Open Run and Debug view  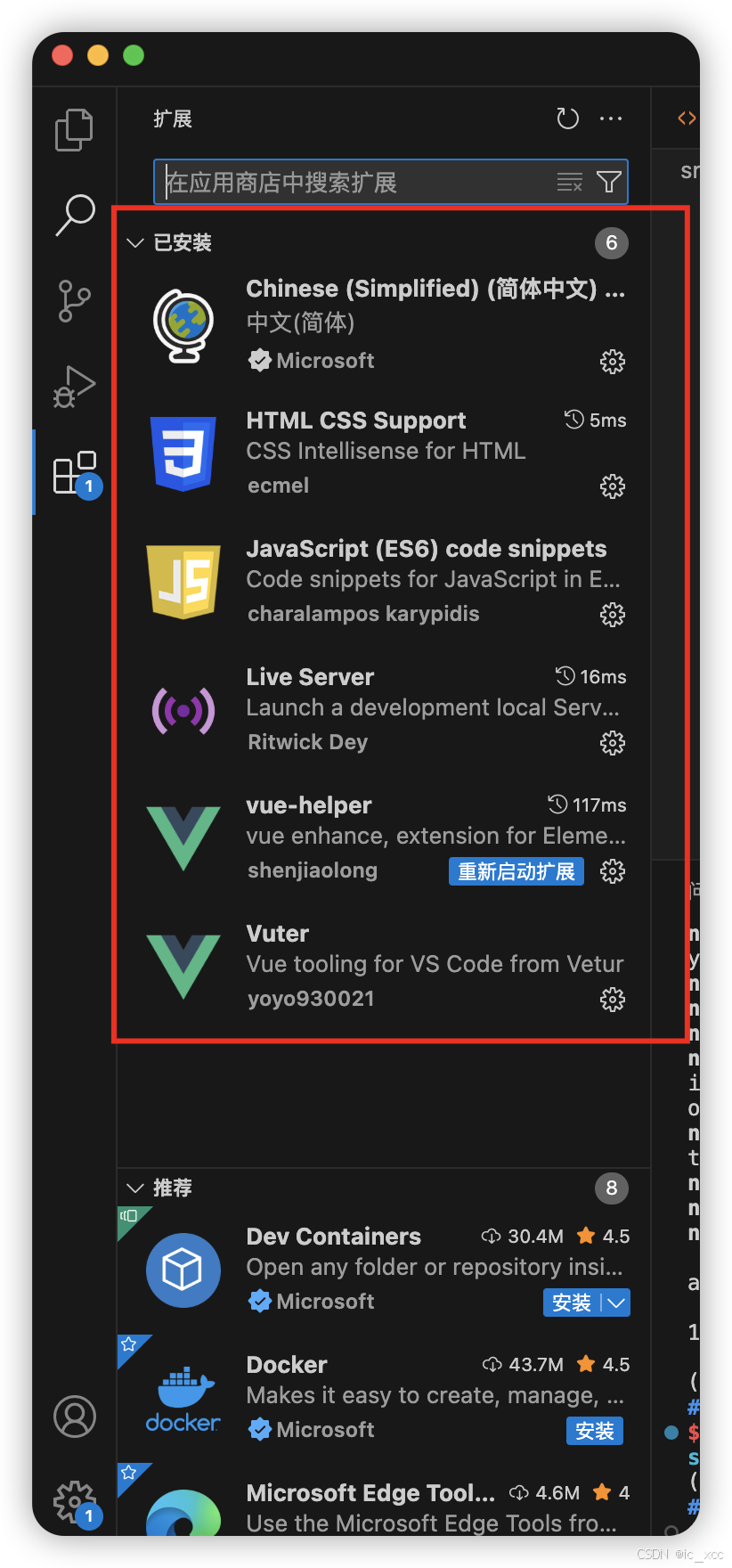tap(74, 386)
